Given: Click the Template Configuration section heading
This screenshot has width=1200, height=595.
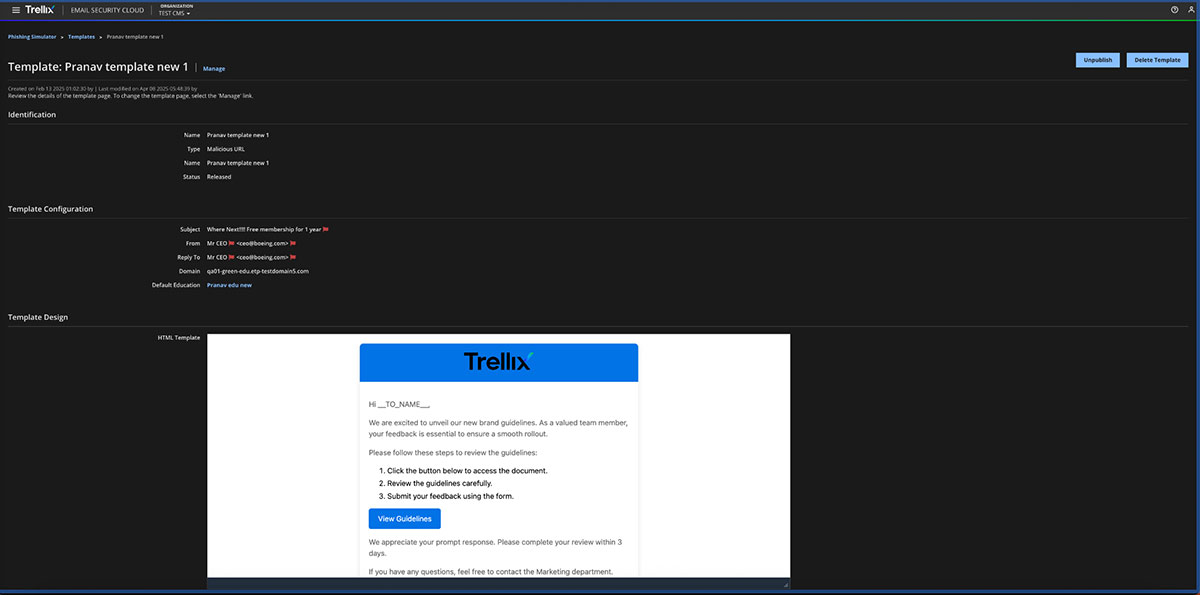Looking at the screenshot, I should 50,209.
